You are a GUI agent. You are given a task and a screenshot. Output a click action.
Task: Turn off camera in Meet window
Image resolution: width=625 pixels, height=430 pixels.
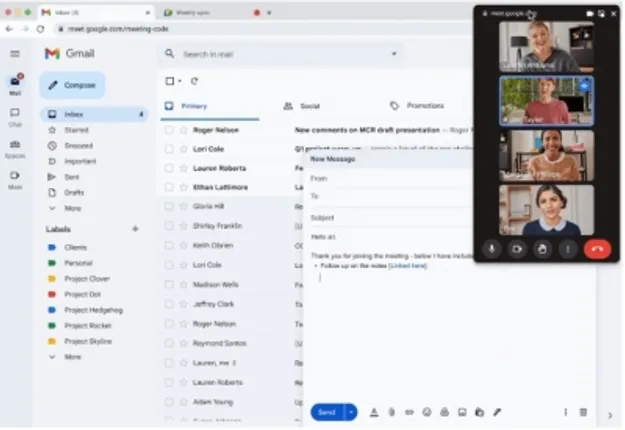(x=517, y=249)
